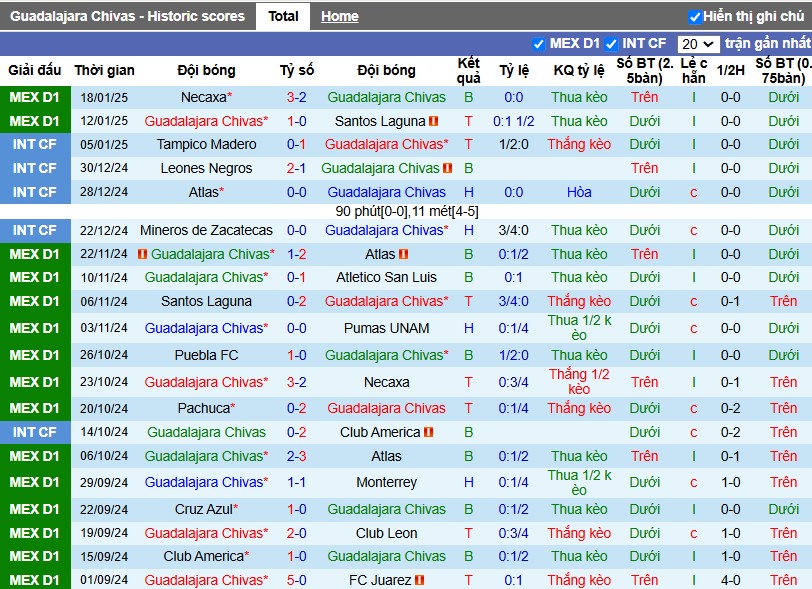Open Tampico Madero team link
The width and height of the screenshot is (812, 589).
point(207,145)
